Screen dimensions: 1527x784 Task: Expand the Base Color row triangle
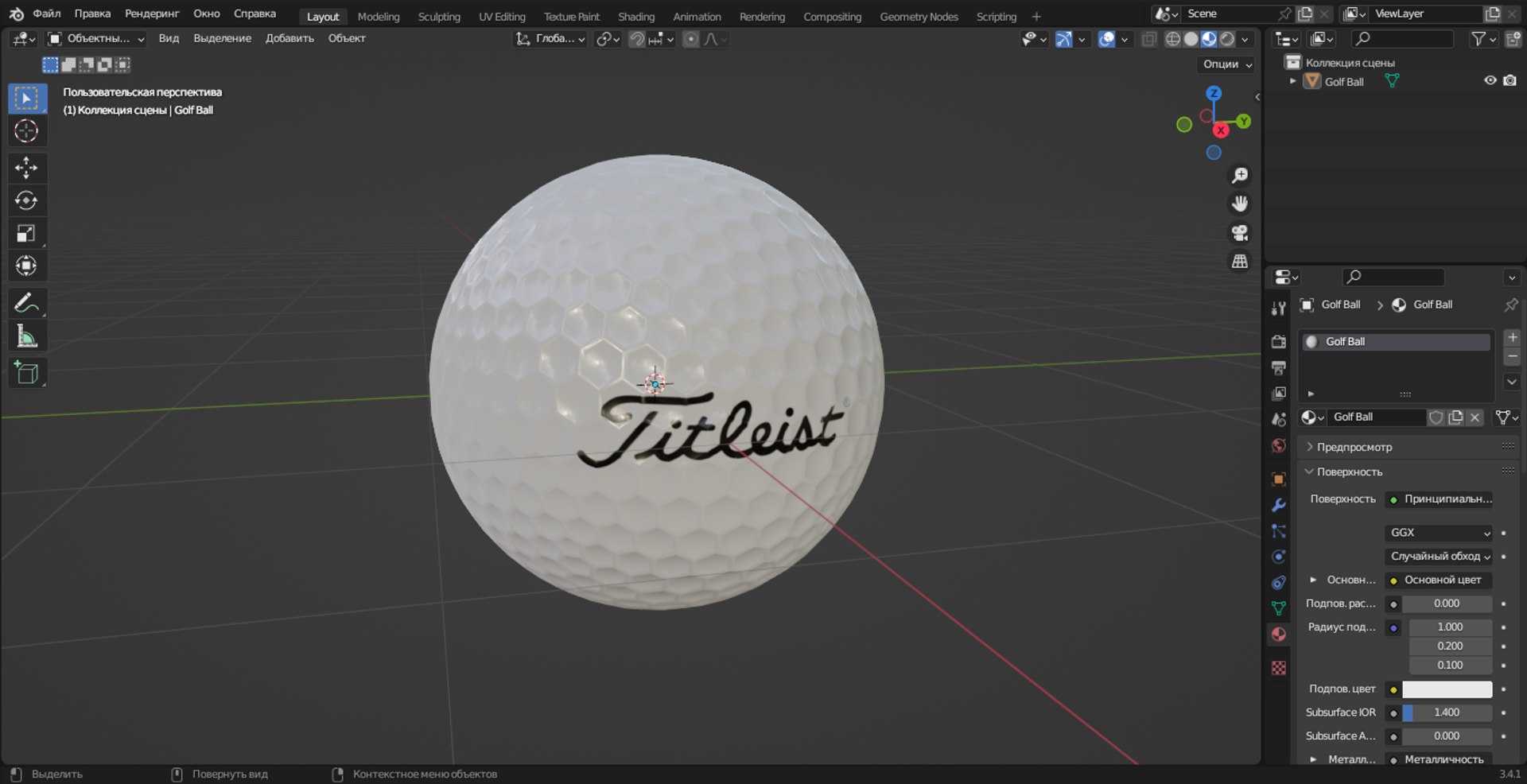1313,580
